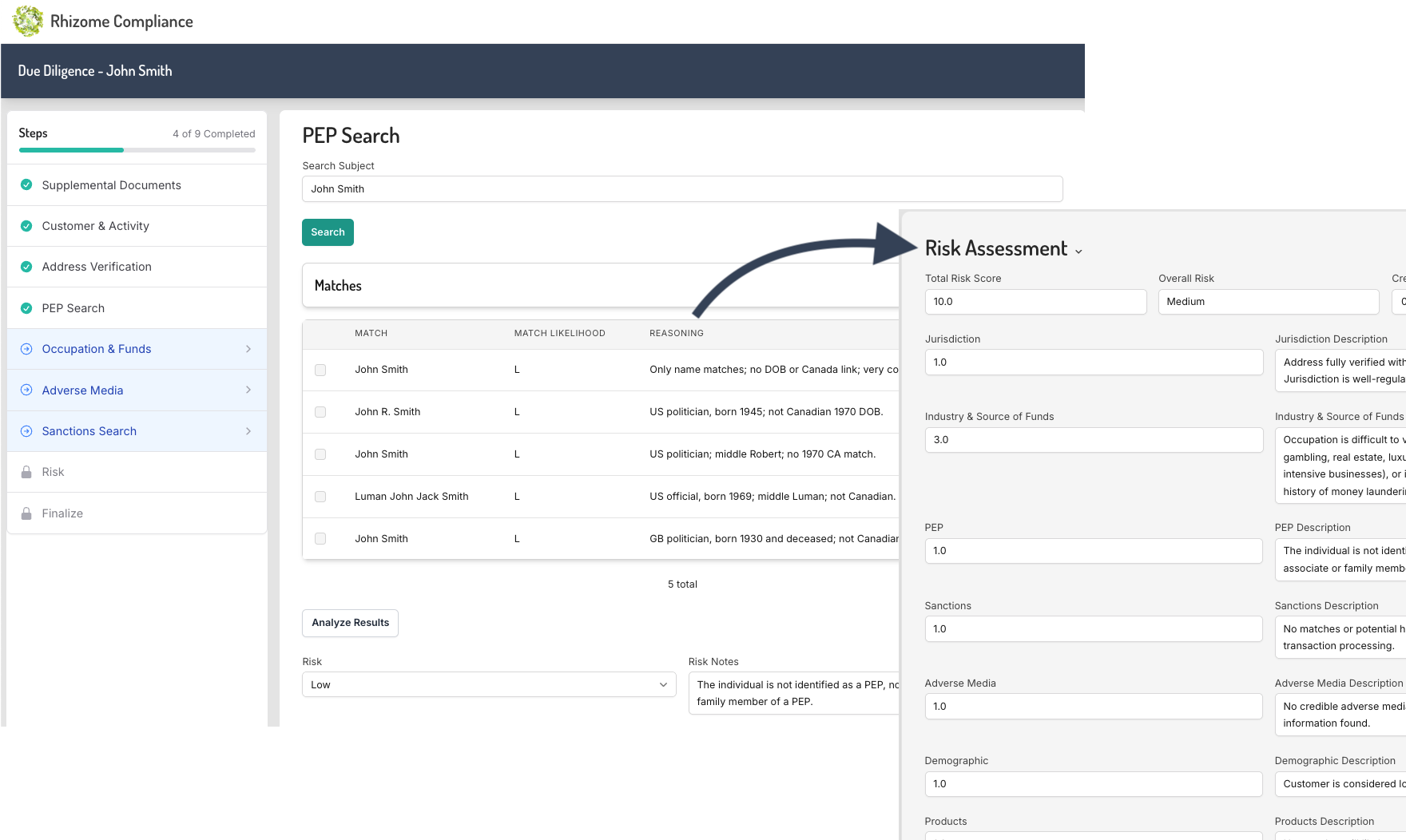The width and height of the screenshot is (1406, 840).
Task: Click the steps completion progress bar
Action: point(137,150)
